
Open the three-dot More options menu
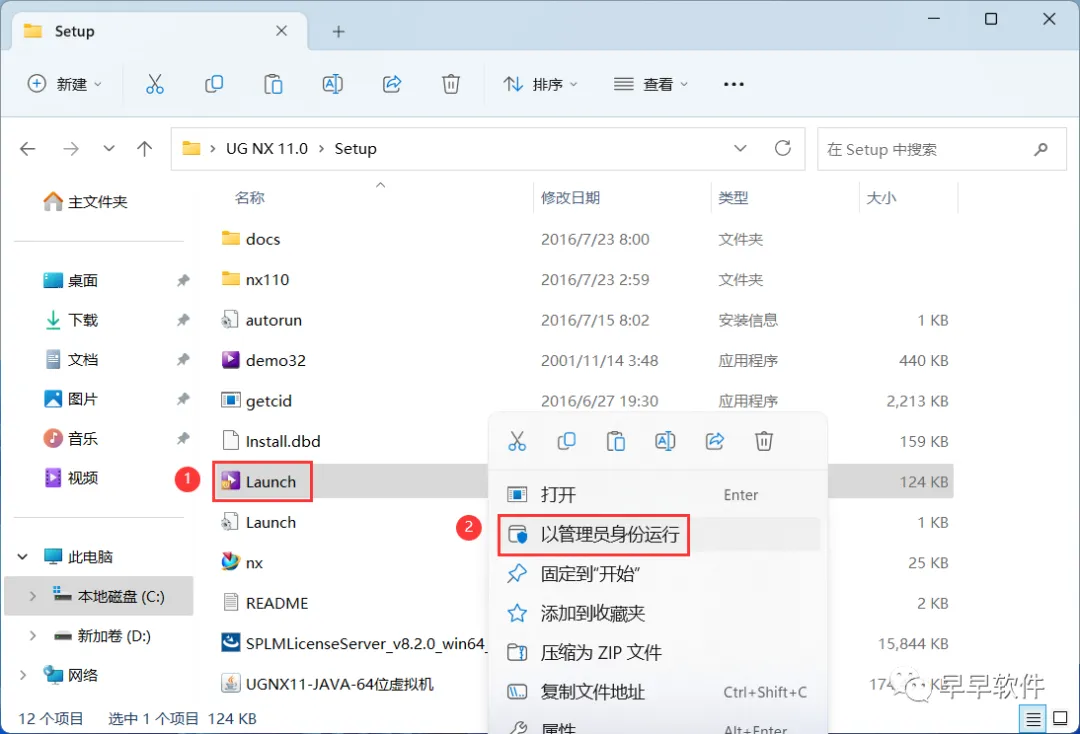pos(734,84)
